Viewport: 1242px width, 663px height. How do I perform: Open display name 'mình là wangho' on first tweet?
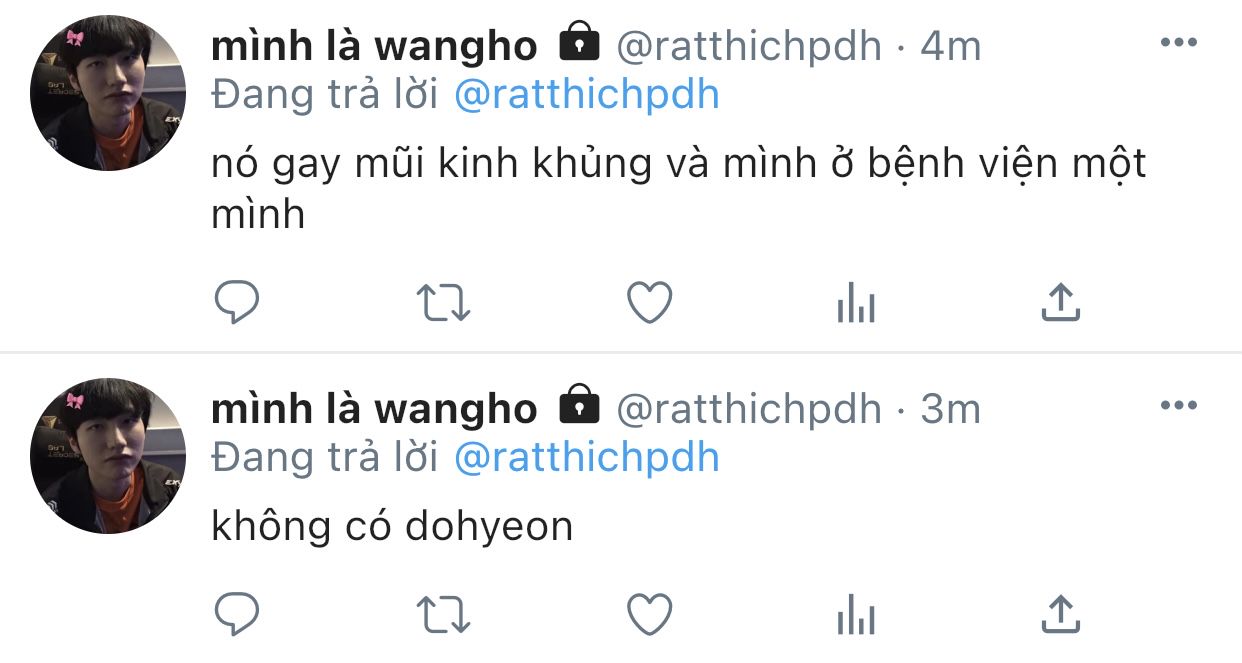coord(374,45)
